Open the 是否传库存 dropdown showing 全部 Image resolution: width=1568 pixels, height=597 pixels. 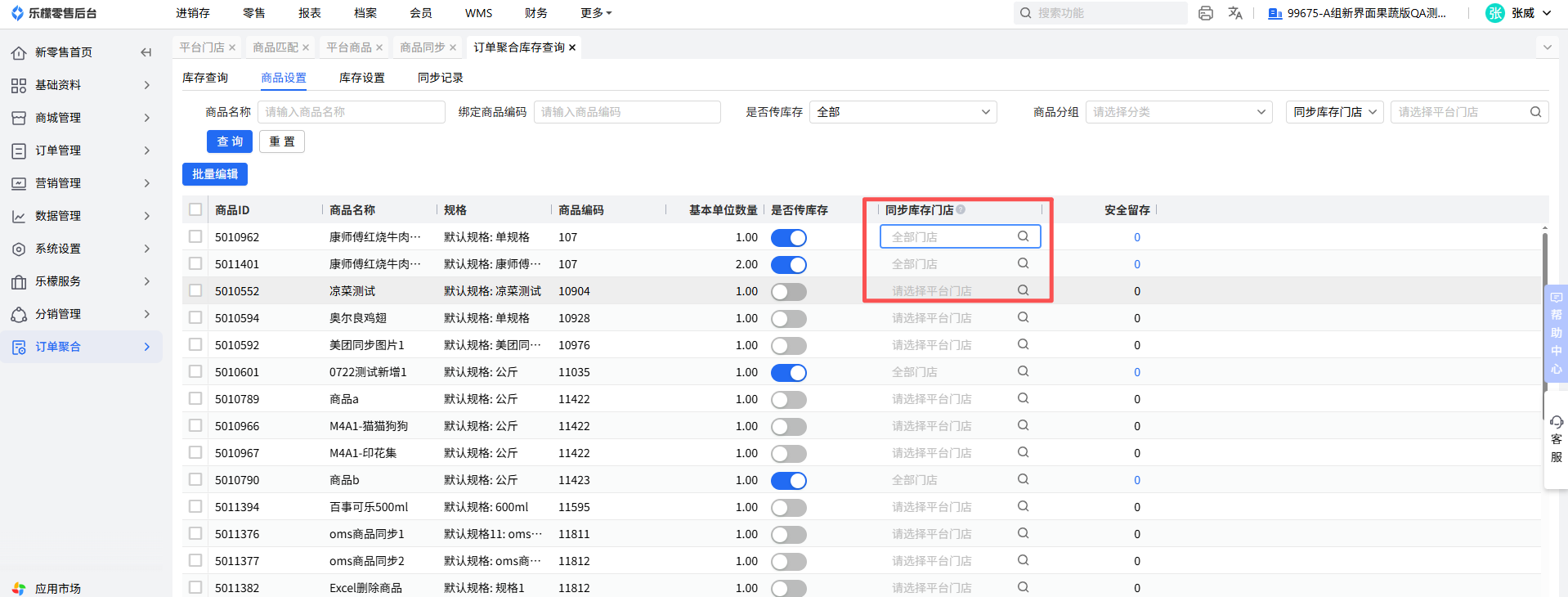pyautogui.click(x=903, y=112)
